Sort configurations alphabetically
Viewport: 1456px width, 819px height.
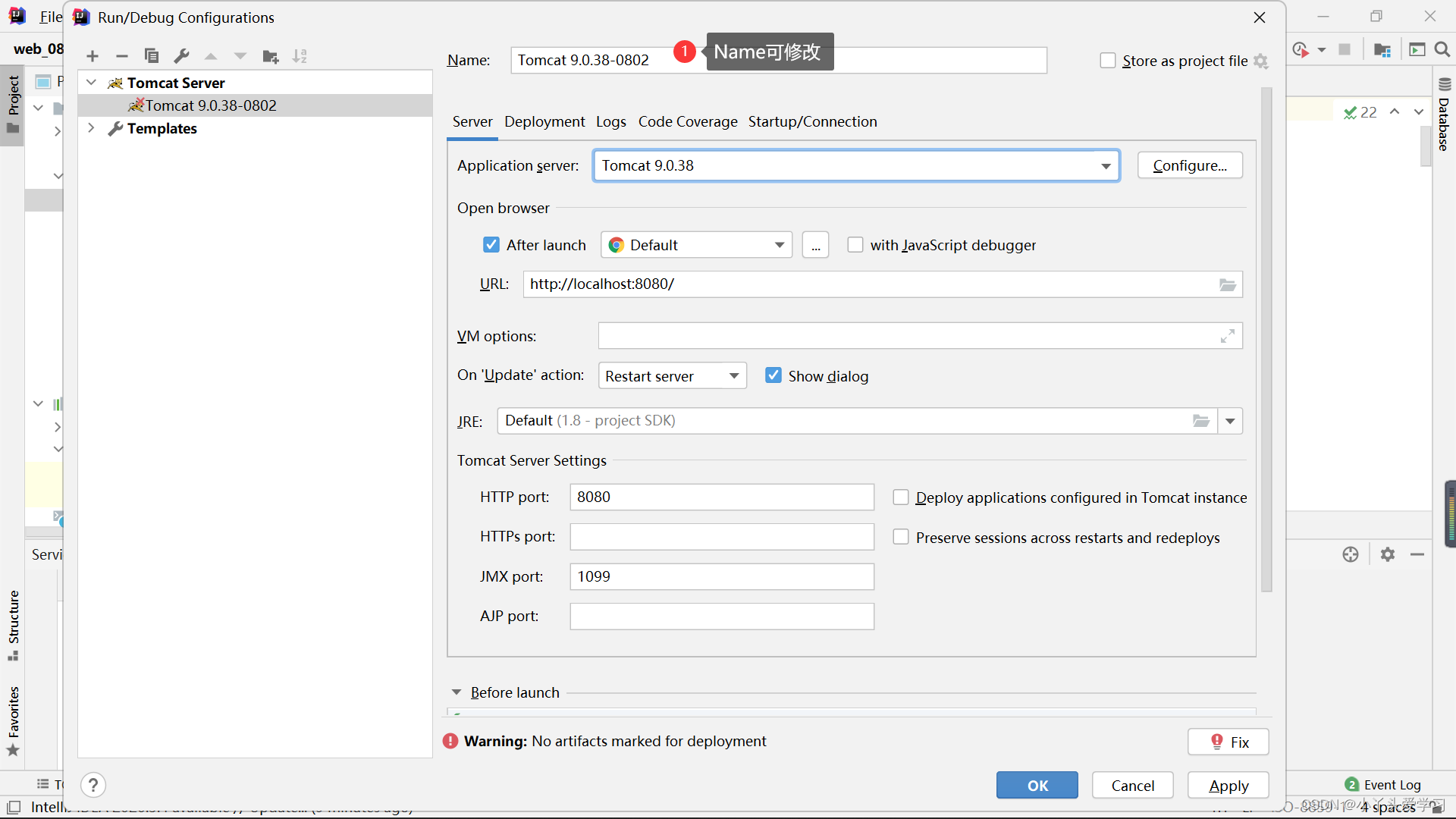[300, 56]
